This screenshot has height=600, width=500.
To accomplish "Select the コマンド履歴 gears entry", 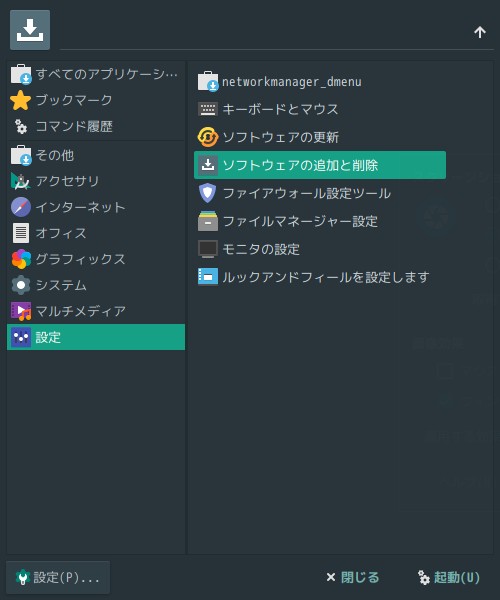I will 96,126.
